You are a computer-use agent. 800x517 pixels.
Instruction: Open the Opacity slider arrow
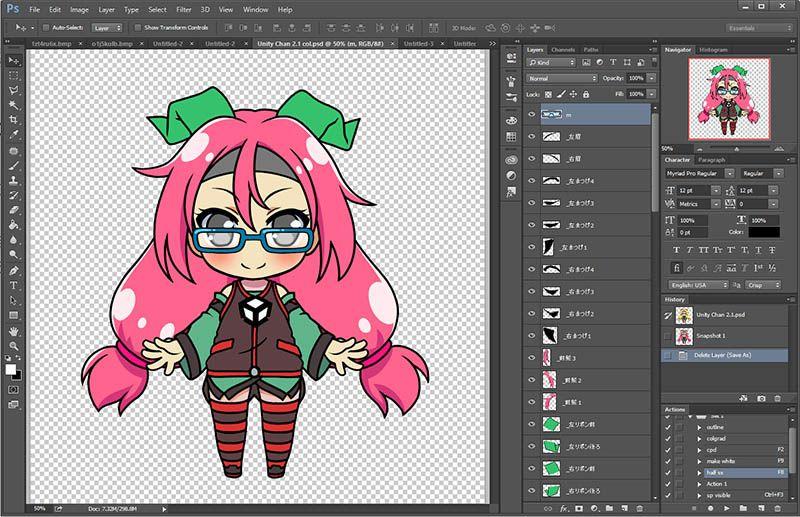point(652,79)
